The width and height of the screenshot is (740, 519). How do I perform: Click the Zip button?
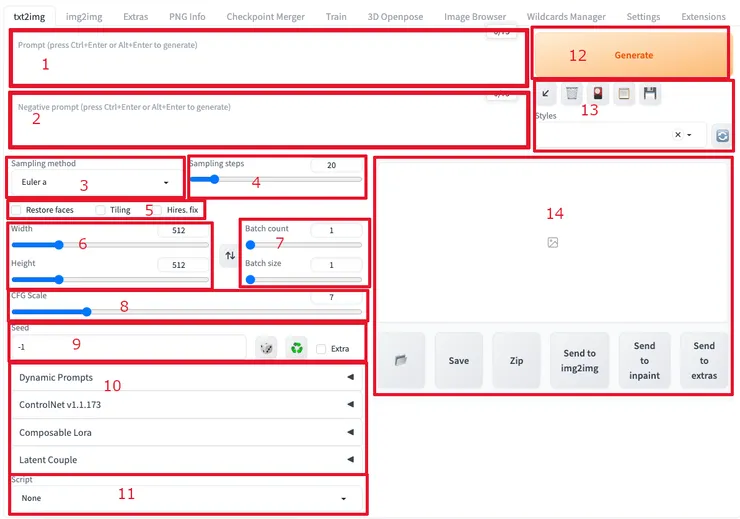pyautogui.click(x=516, y=360)
